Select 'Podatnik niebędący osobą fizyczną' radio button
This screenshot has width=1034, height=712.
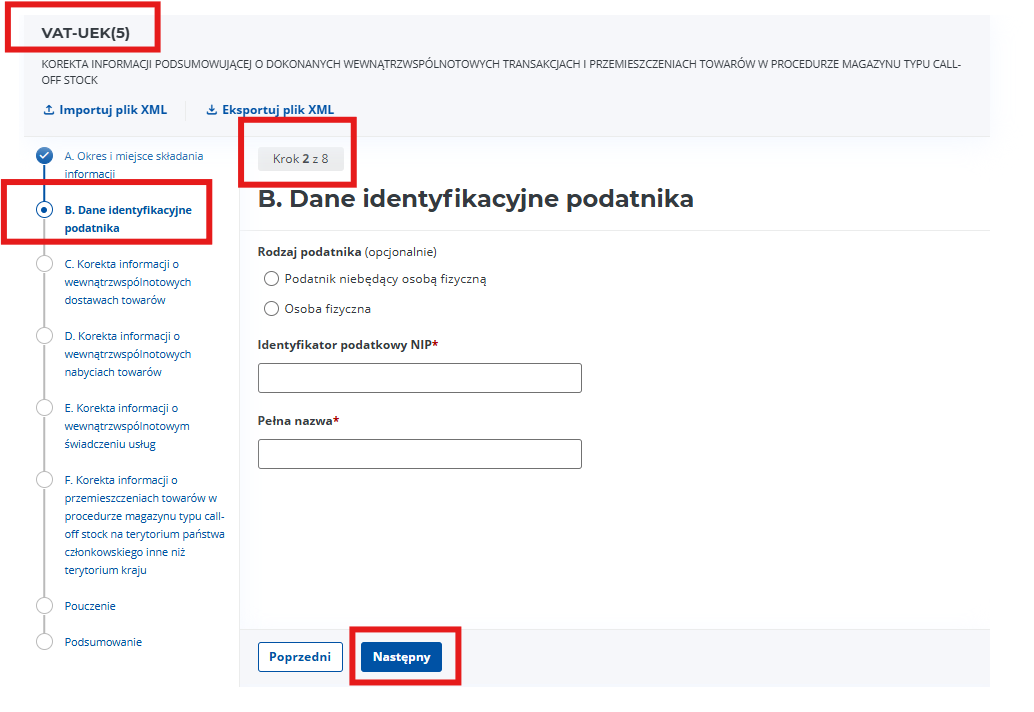(271, 279)
